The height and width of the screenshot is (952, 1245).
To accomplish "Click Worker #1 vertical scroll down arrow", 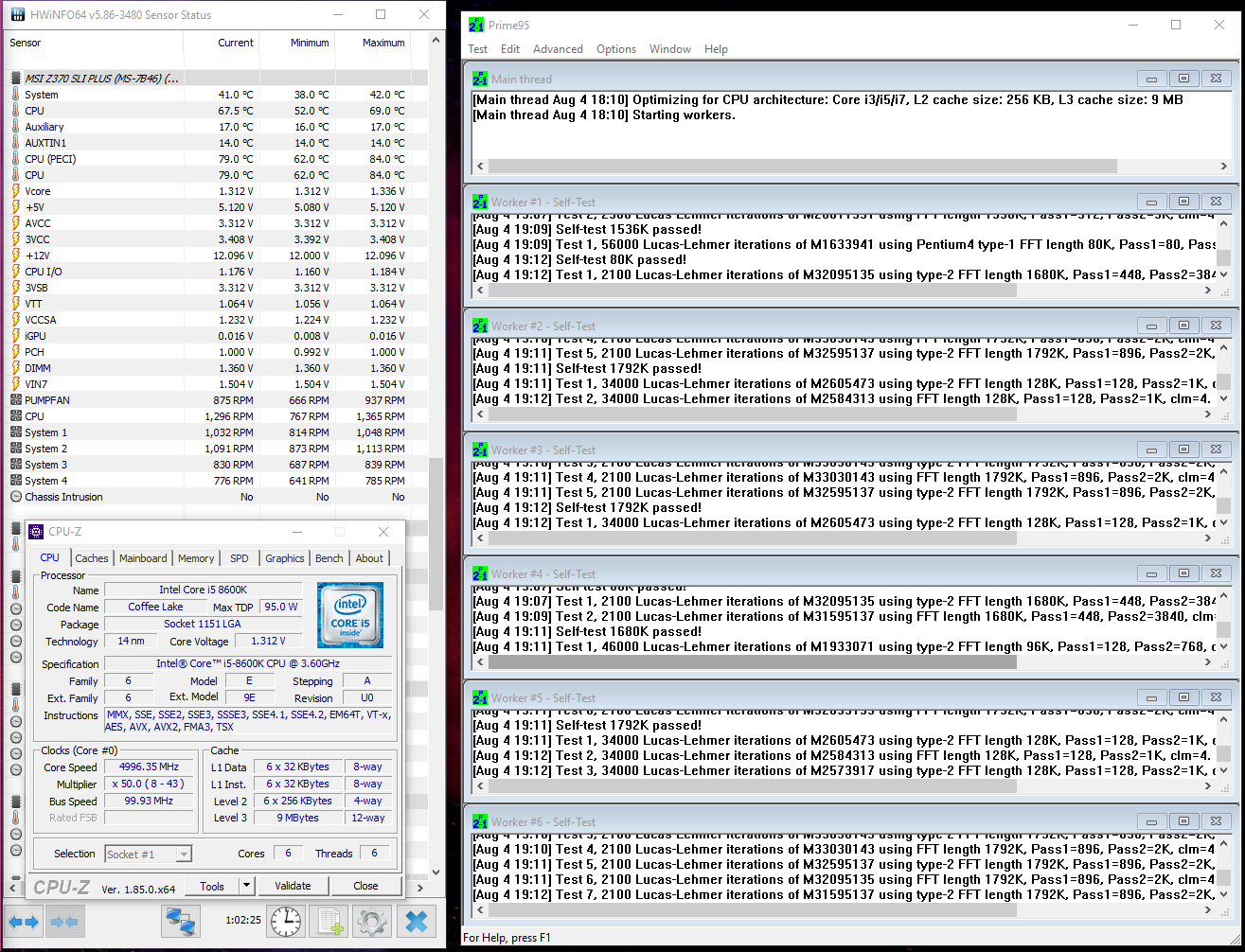I will point(1223,276).
